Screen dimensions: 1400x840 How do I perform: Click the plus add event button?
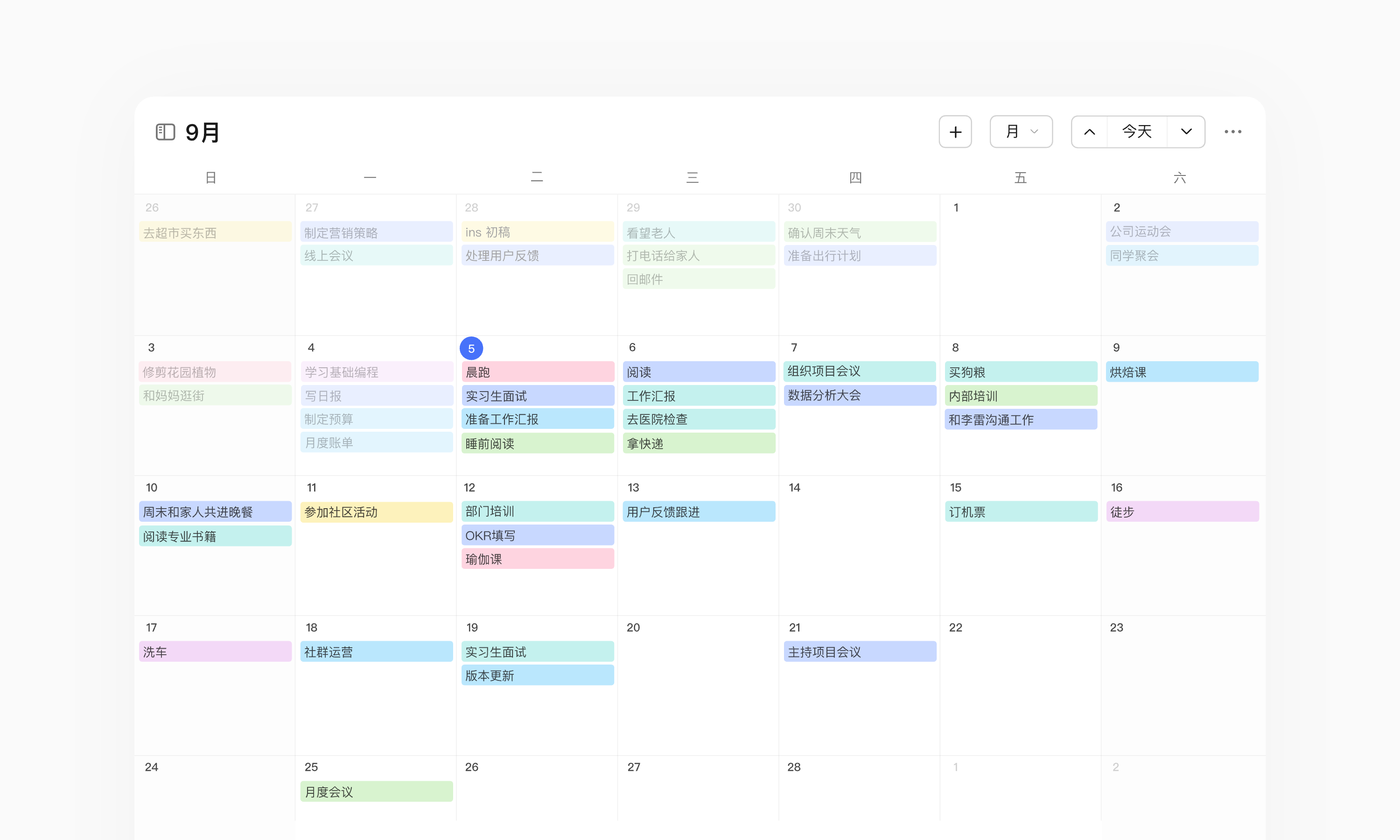pyautogui.click(x=955, y=132)
